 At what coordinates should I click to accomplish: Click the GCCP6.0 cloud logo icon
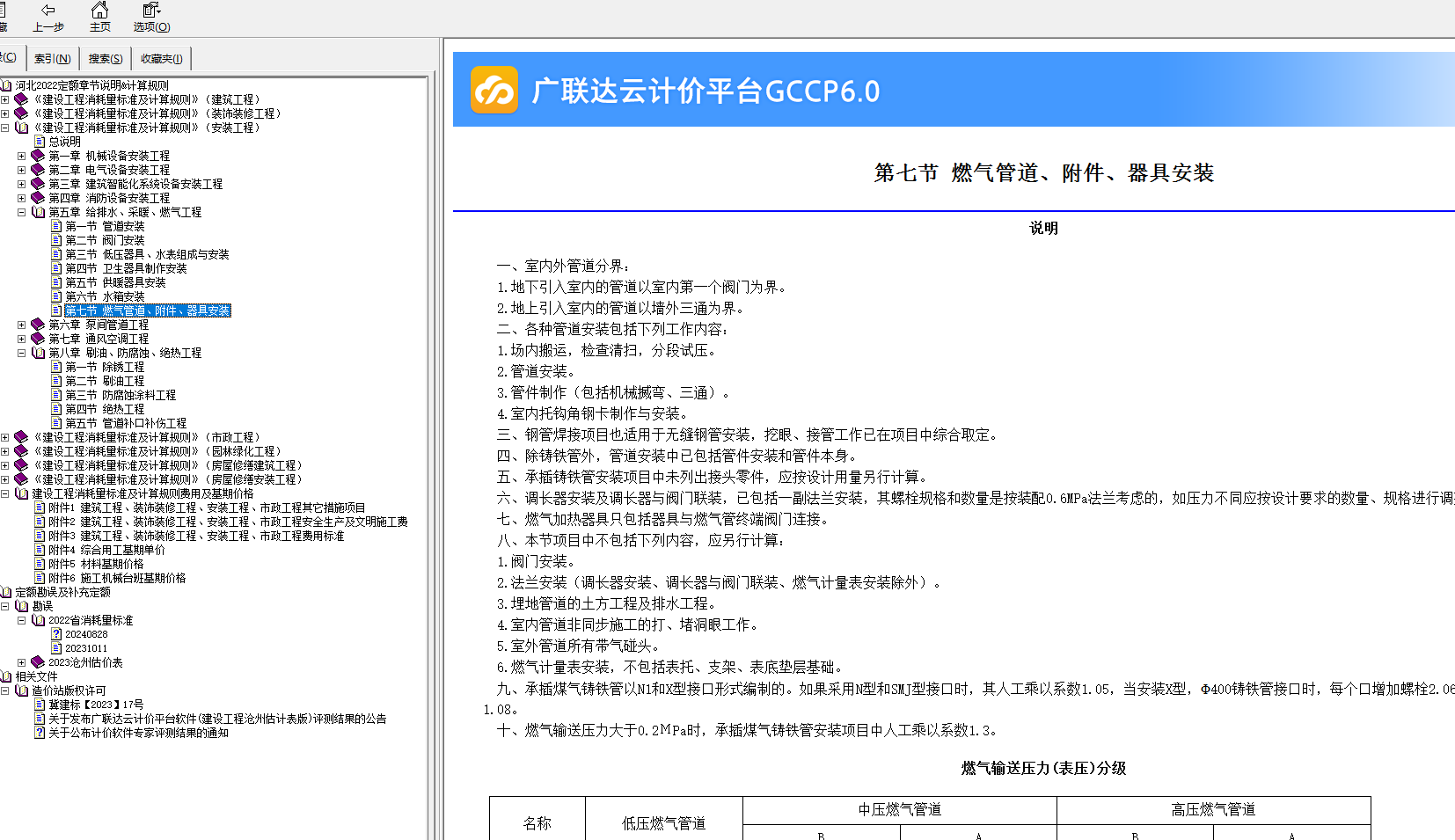(x=494, y=90)
